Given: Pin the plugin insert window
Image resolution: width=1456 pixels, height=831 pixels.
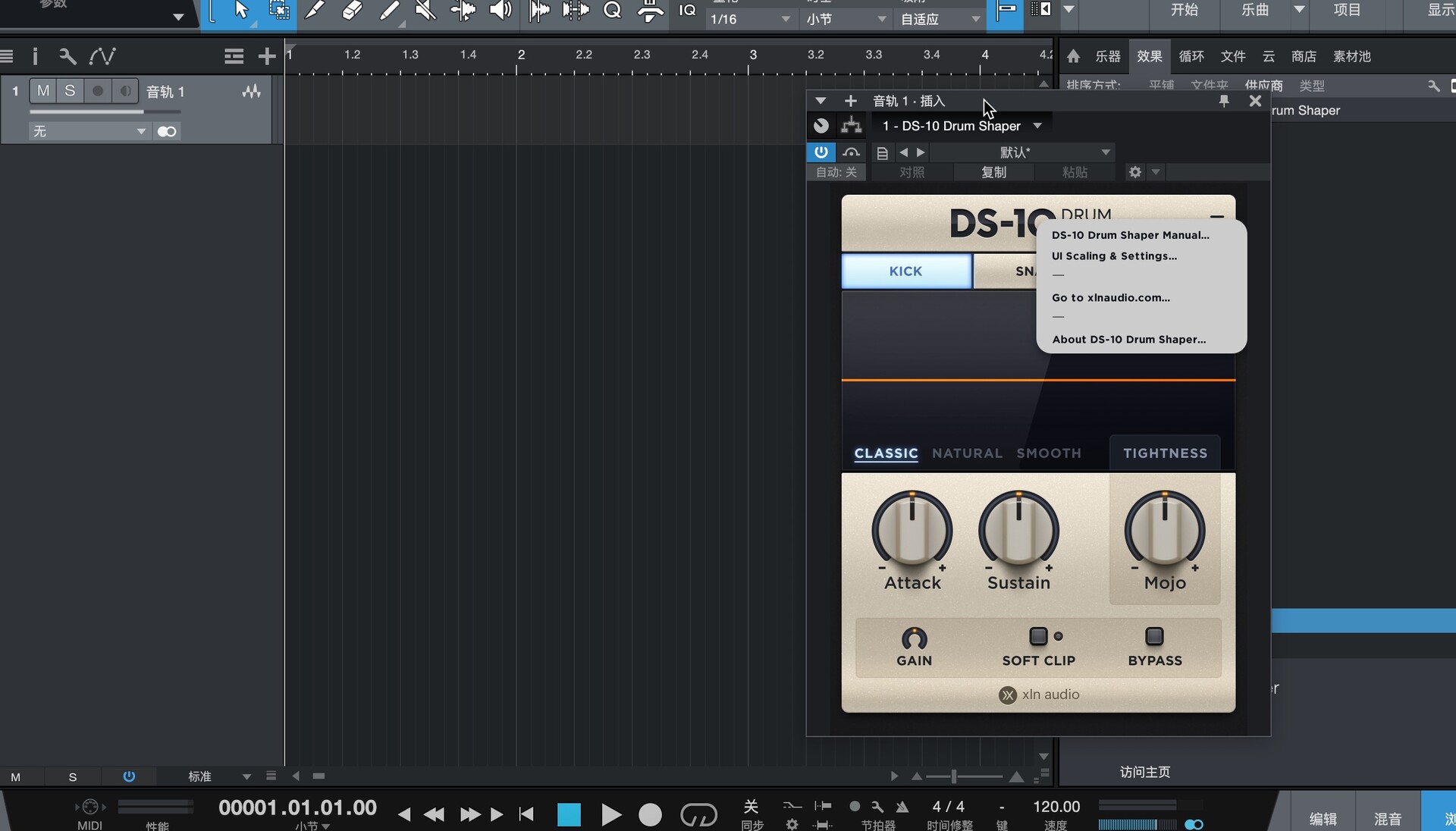Looking at the screenshot, I should (1223, 101).
